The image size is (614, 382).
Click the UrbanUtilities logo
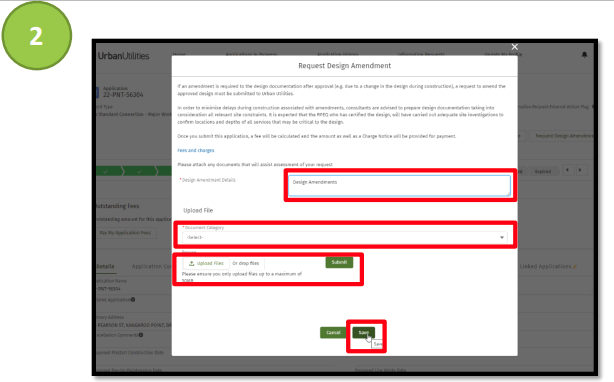pyautogui.click(x=123, y=56)
